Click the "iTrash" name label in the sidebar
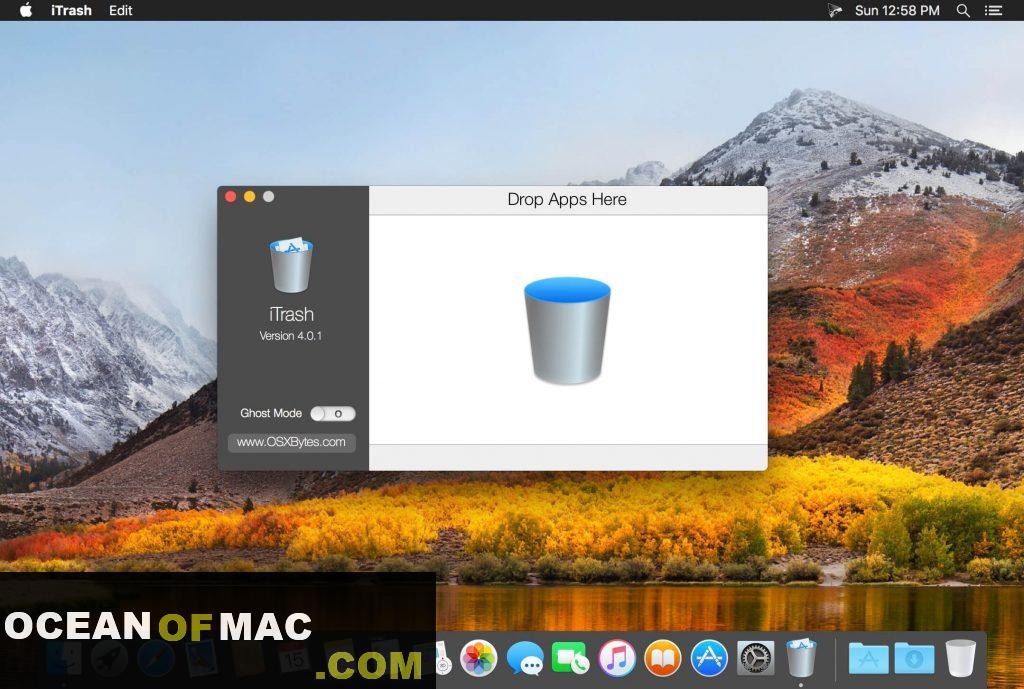 pos(291,314)
